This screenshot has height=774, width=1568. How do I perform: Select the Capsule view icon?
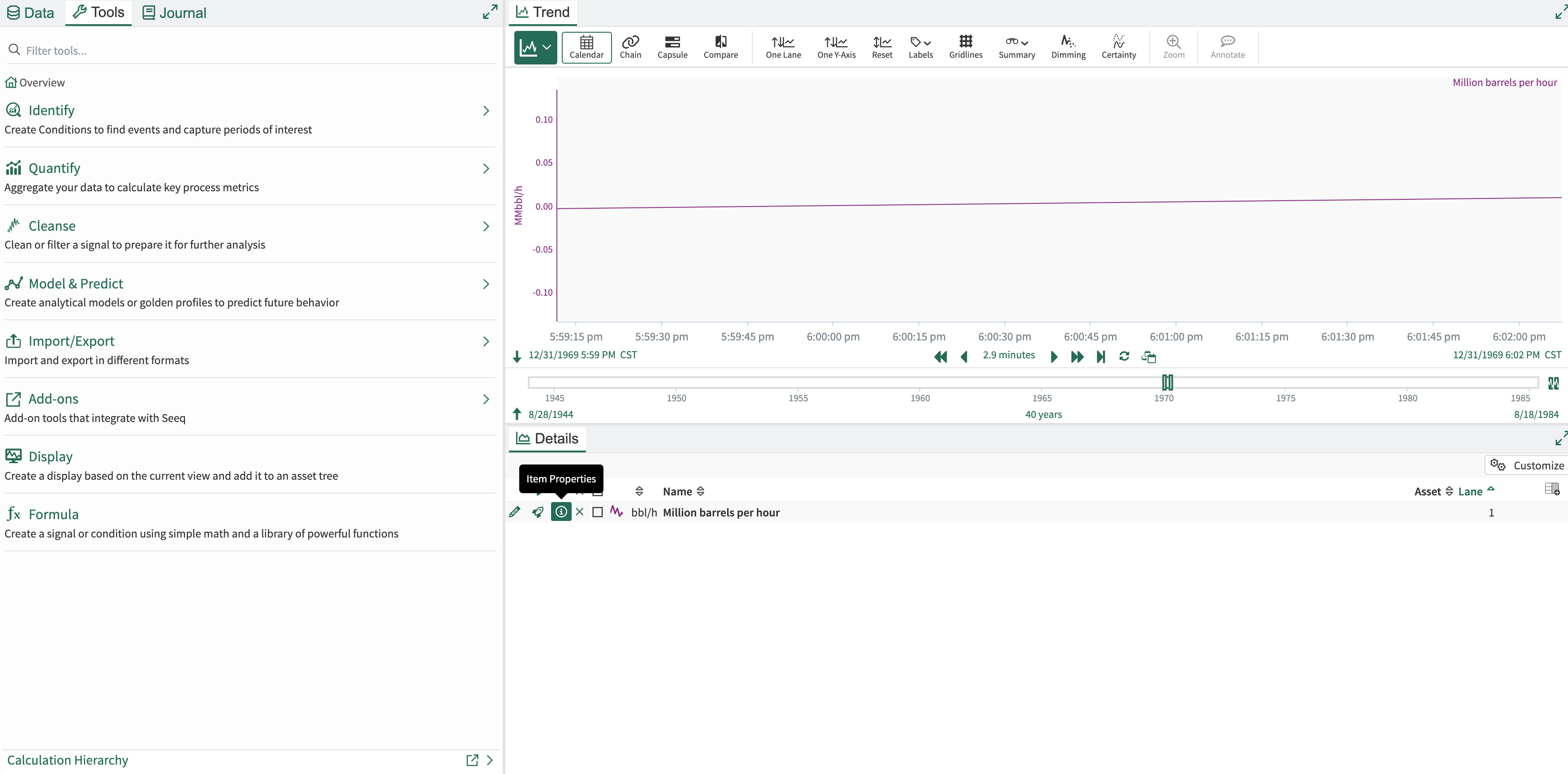coord(672,46)
